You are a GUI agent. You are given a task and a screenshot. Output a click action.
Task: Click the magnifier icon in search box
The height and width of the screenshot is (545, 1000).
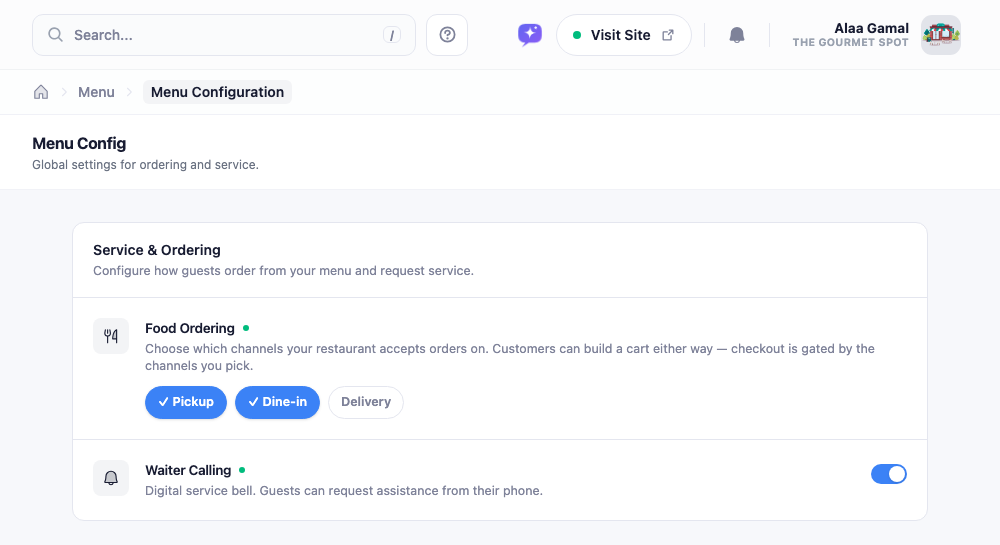[x=55, y=34]
